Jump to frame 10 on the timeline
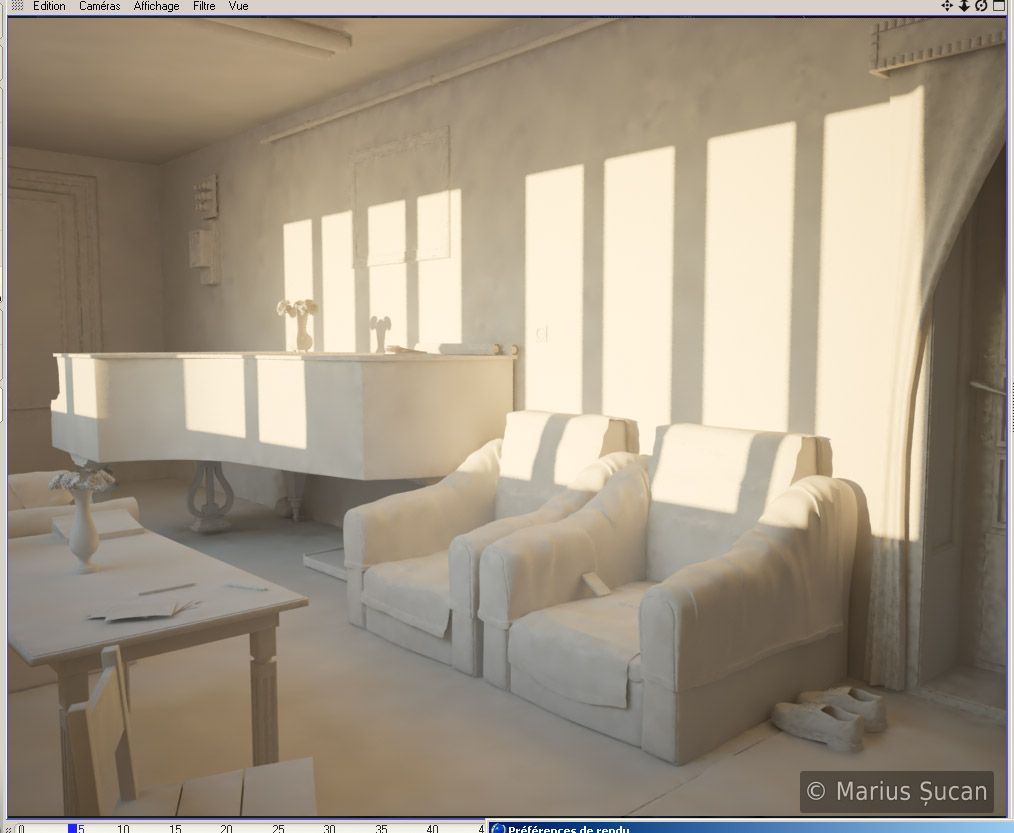Viewport: 1014px width, 833px height. click(123, 828)
